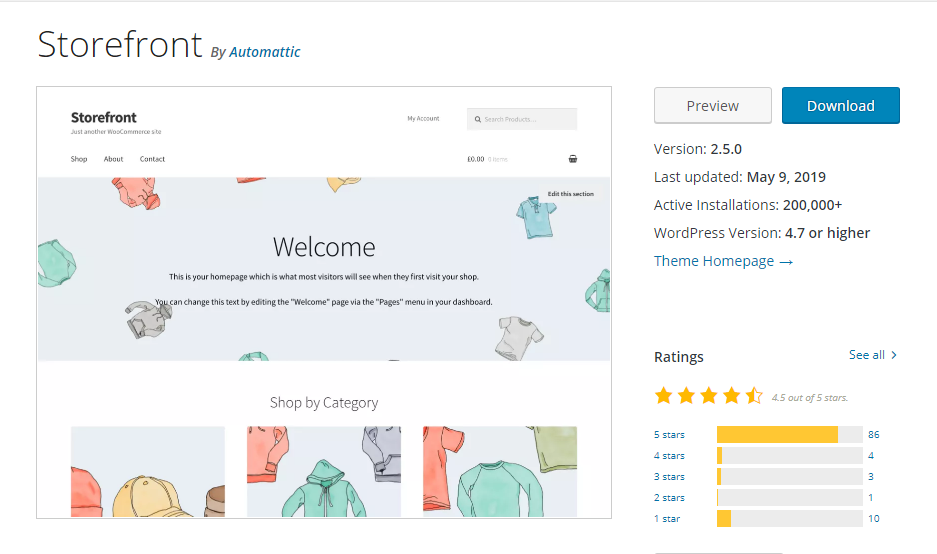Open the Automattic author link
Viewport: 937px width, 554px height.
click(x=264, y=53)
